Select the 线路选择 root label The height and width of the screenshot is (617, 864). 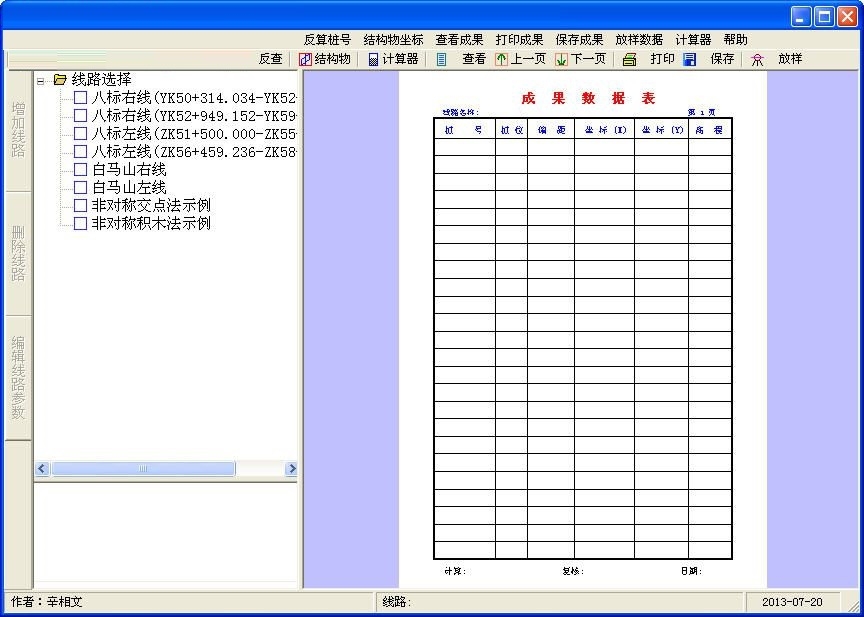point(101,80)
